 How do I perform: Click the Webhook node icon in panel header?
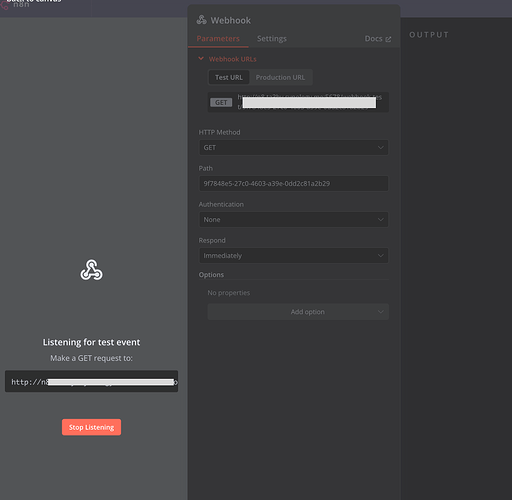(201, 20)
